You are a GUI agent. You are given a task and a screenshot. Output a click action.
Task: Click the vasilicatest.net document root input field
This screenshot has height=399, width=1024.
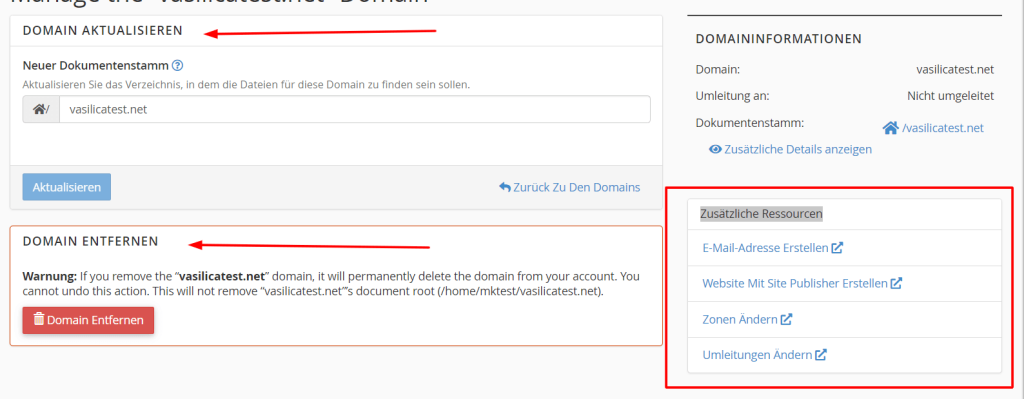tap(355, 110)
